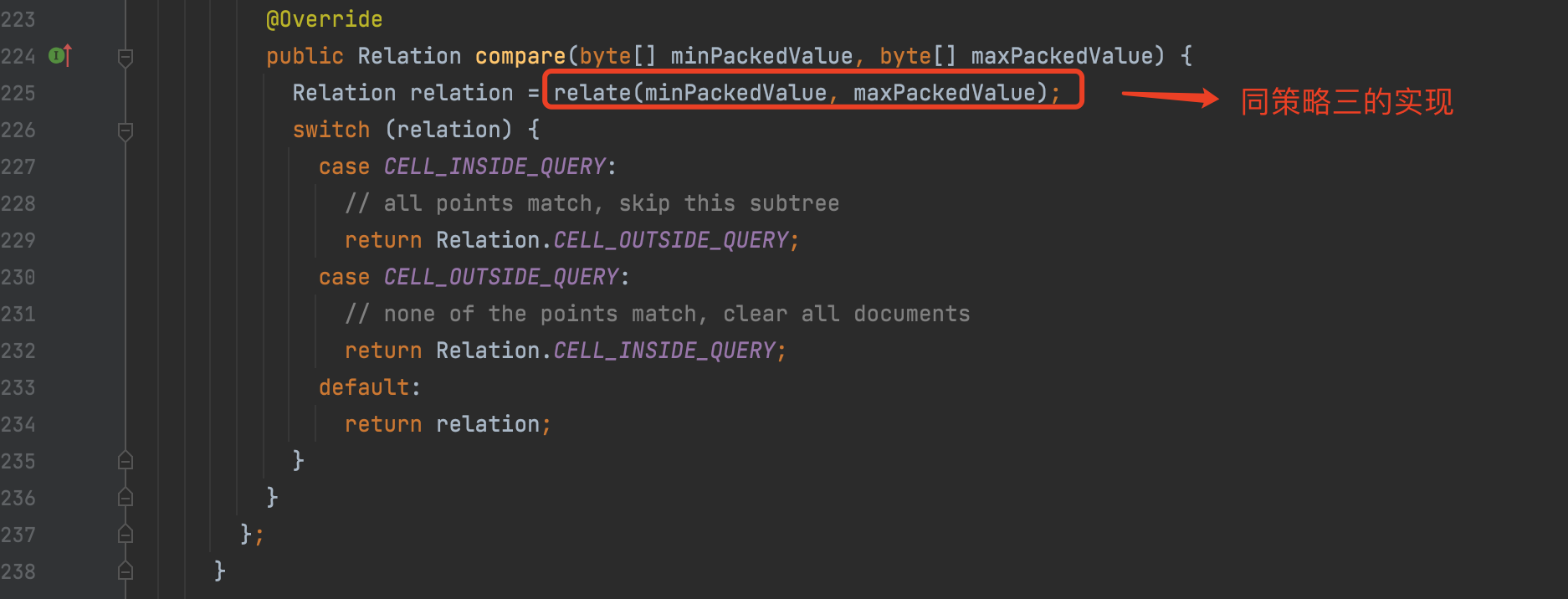Image resolution: width=1568 pixels, height=599 pixels.
Task: Click the fold end marker on line 236
Action: pos(126,497)
